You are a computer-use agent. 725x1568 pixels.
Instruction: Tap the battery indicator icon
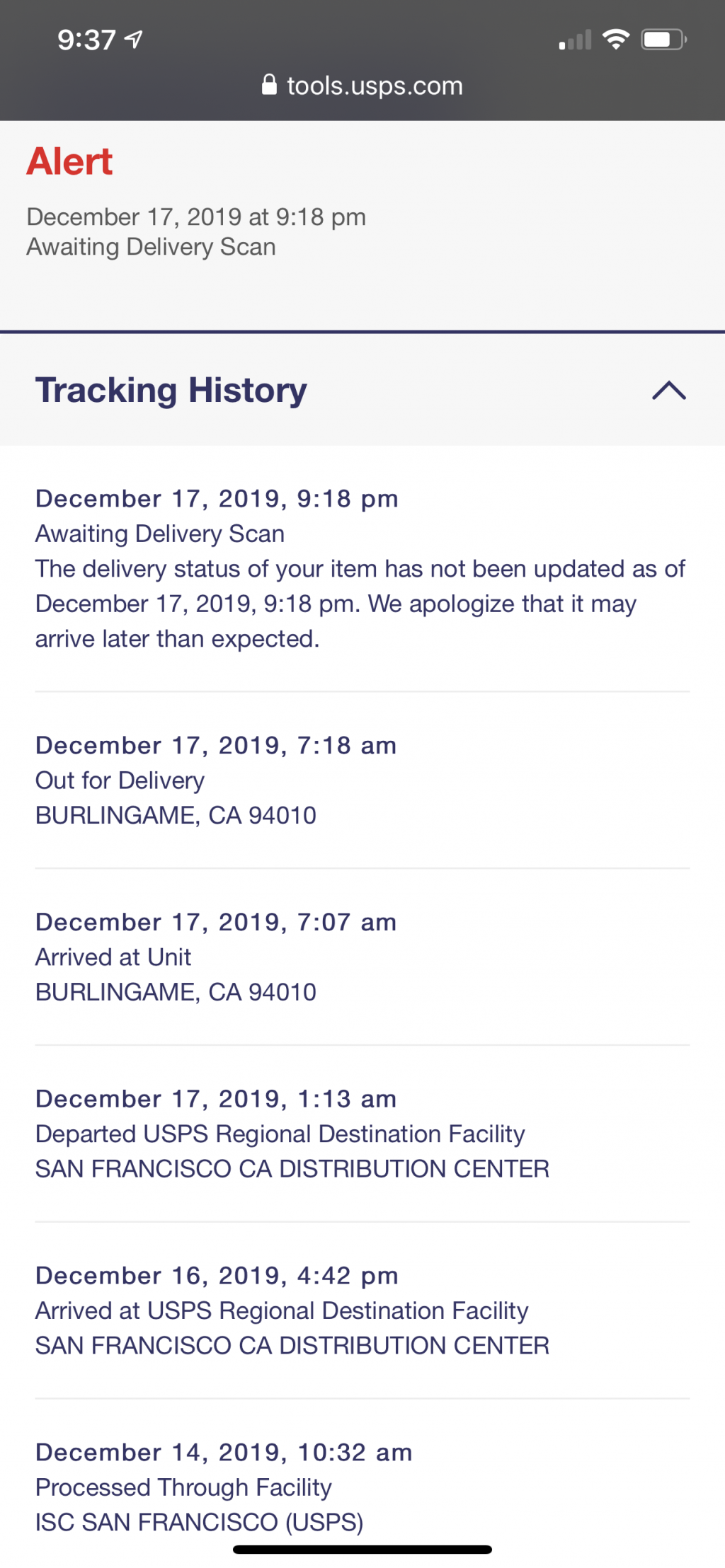tap(663, 40)
